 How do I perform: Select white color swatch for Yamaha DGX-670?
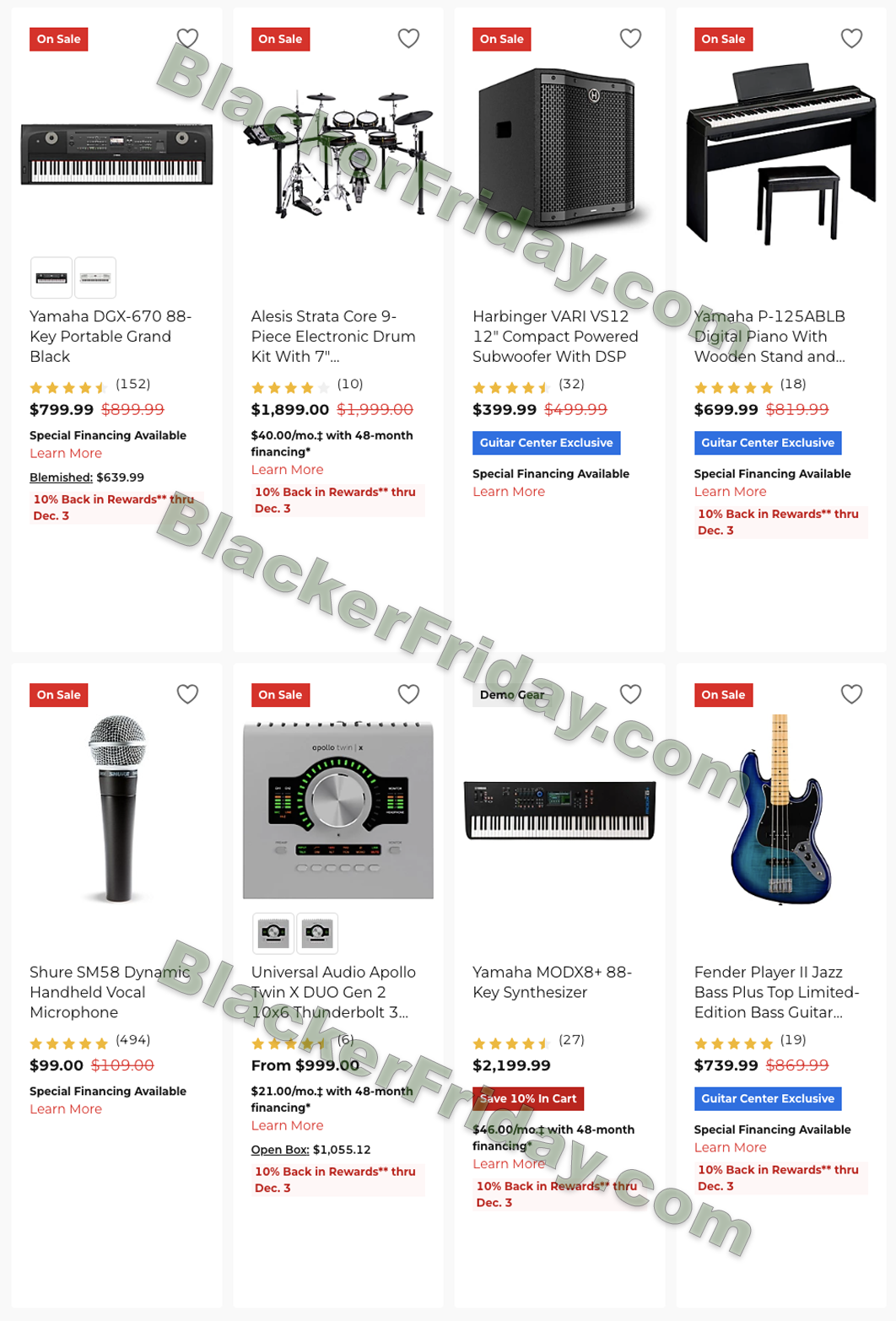(x=95, y=278)
